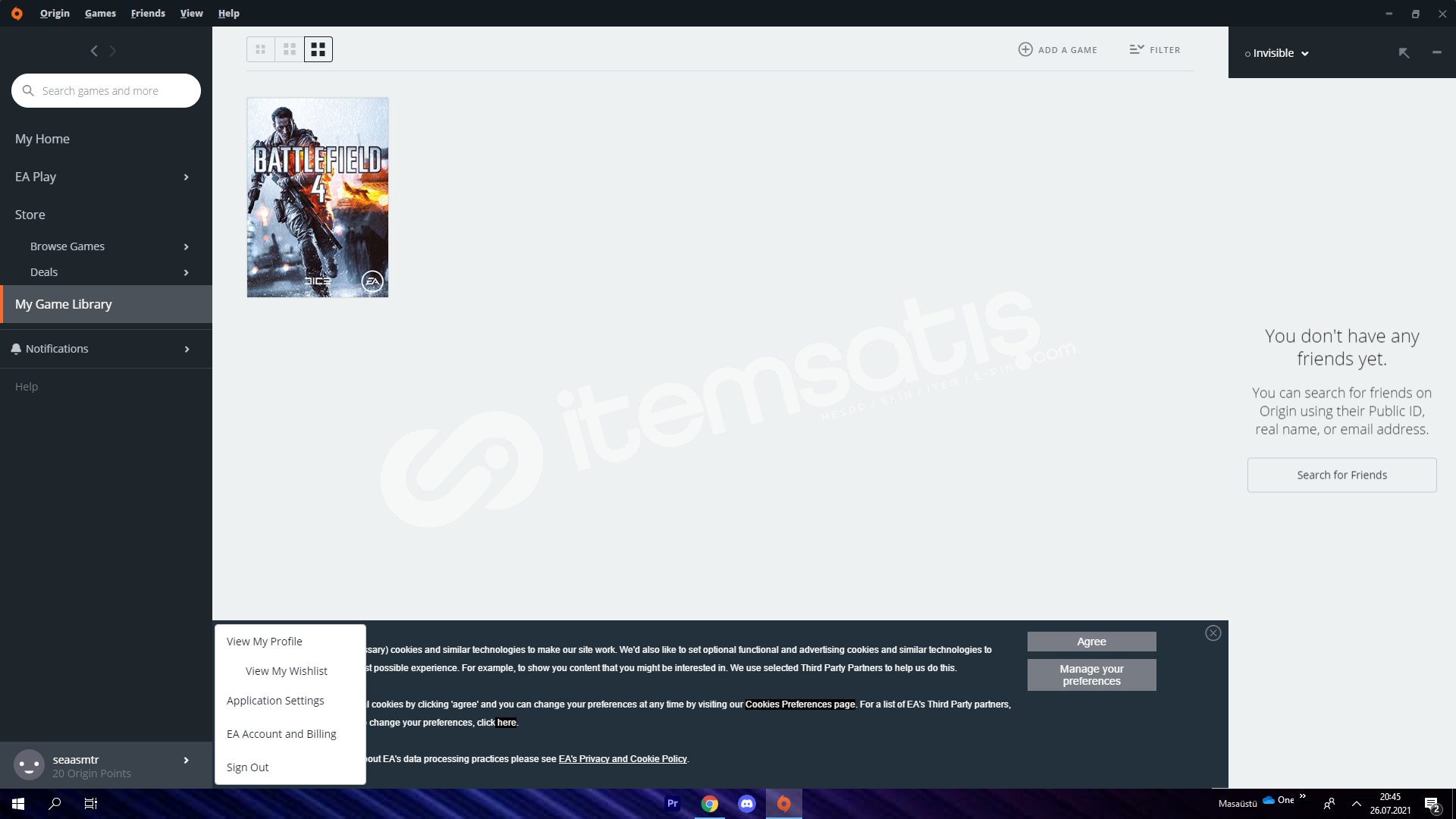
Task: Go back with the left navigation arrow
Action: pyautogui.click(x=94, y=51)
